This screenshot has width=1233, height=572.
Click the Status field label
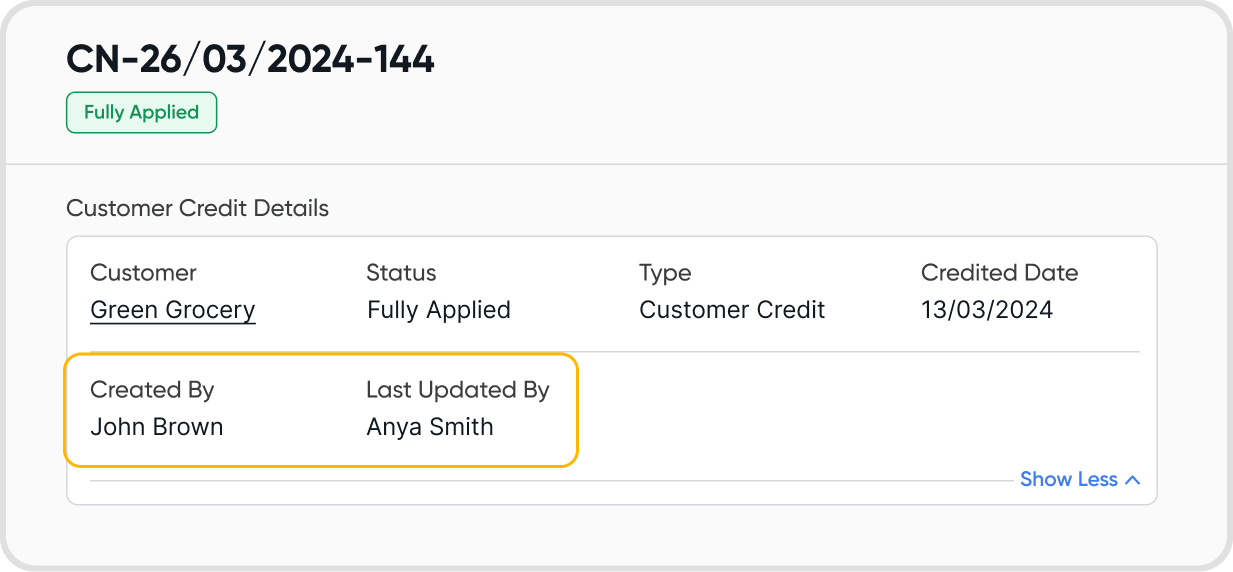(401, 273)
